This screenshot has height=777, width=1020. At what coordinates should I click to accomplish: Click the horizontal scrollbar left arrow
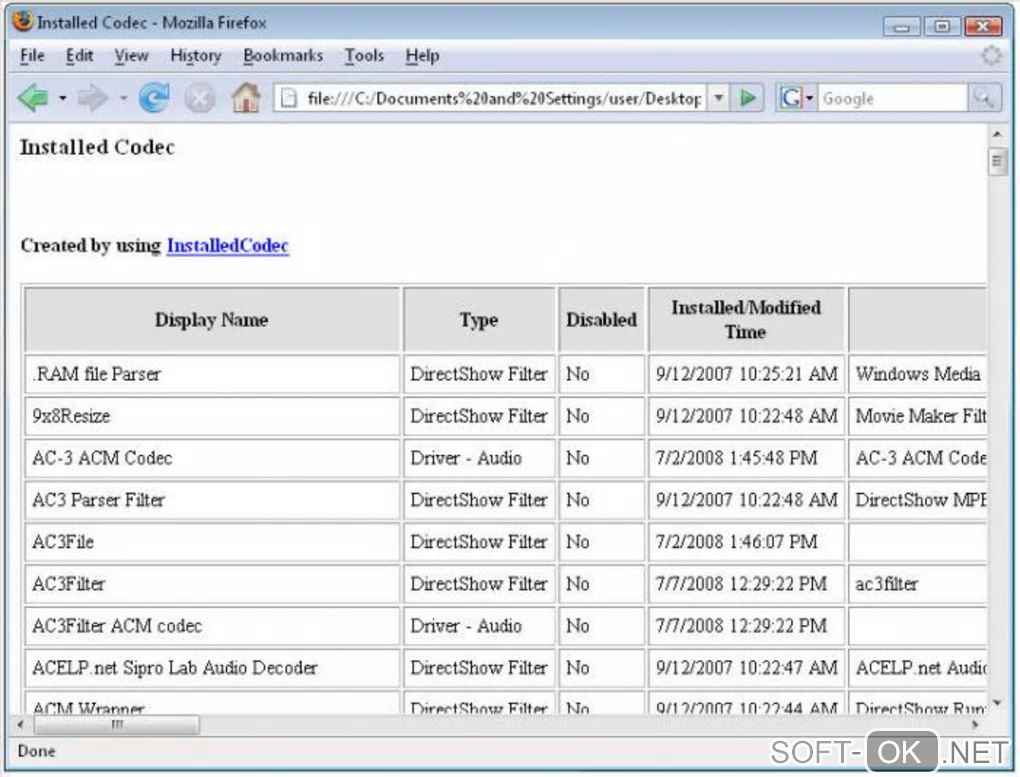point(21,724)
